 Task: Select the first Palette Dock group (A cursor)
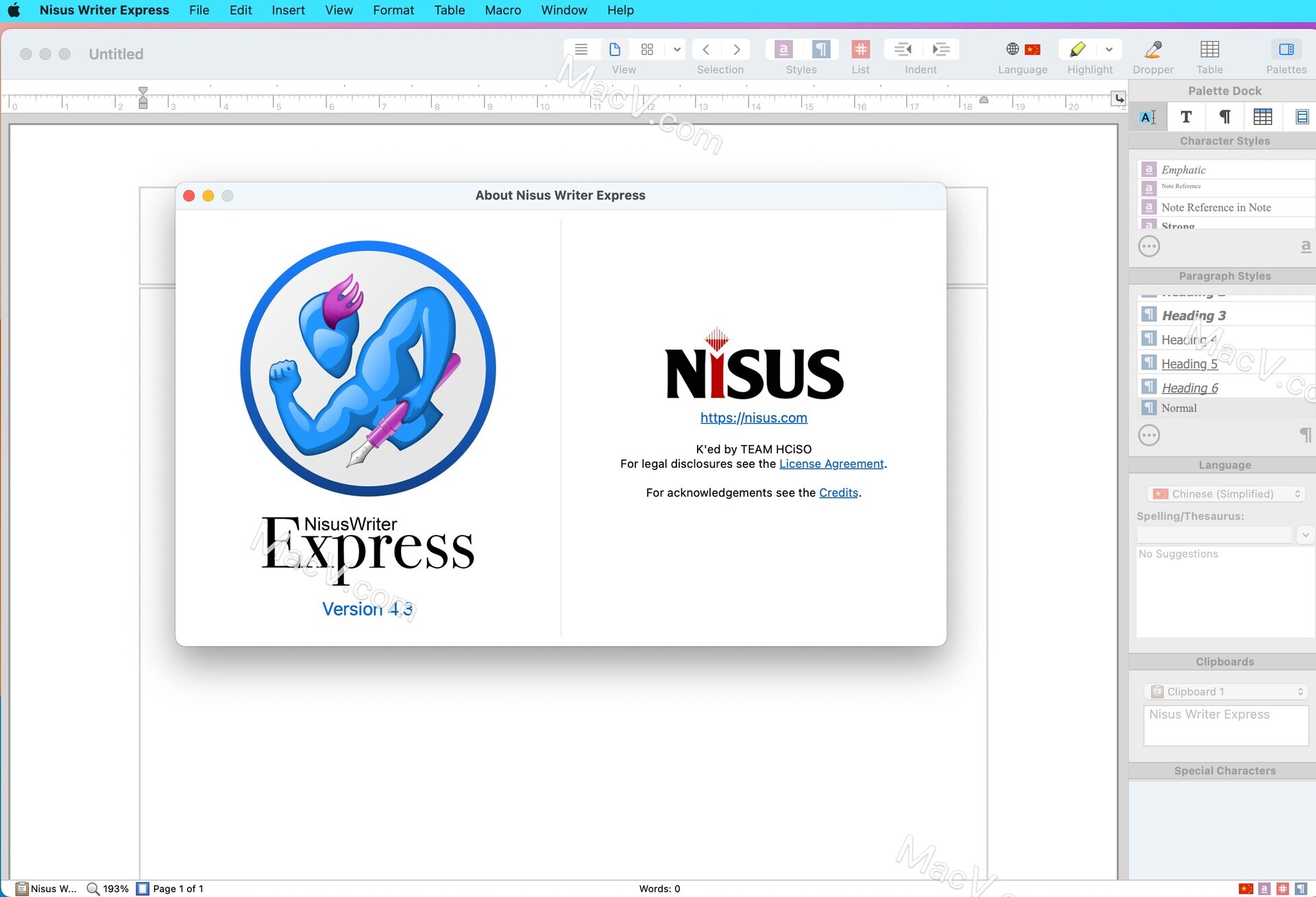1148,117
